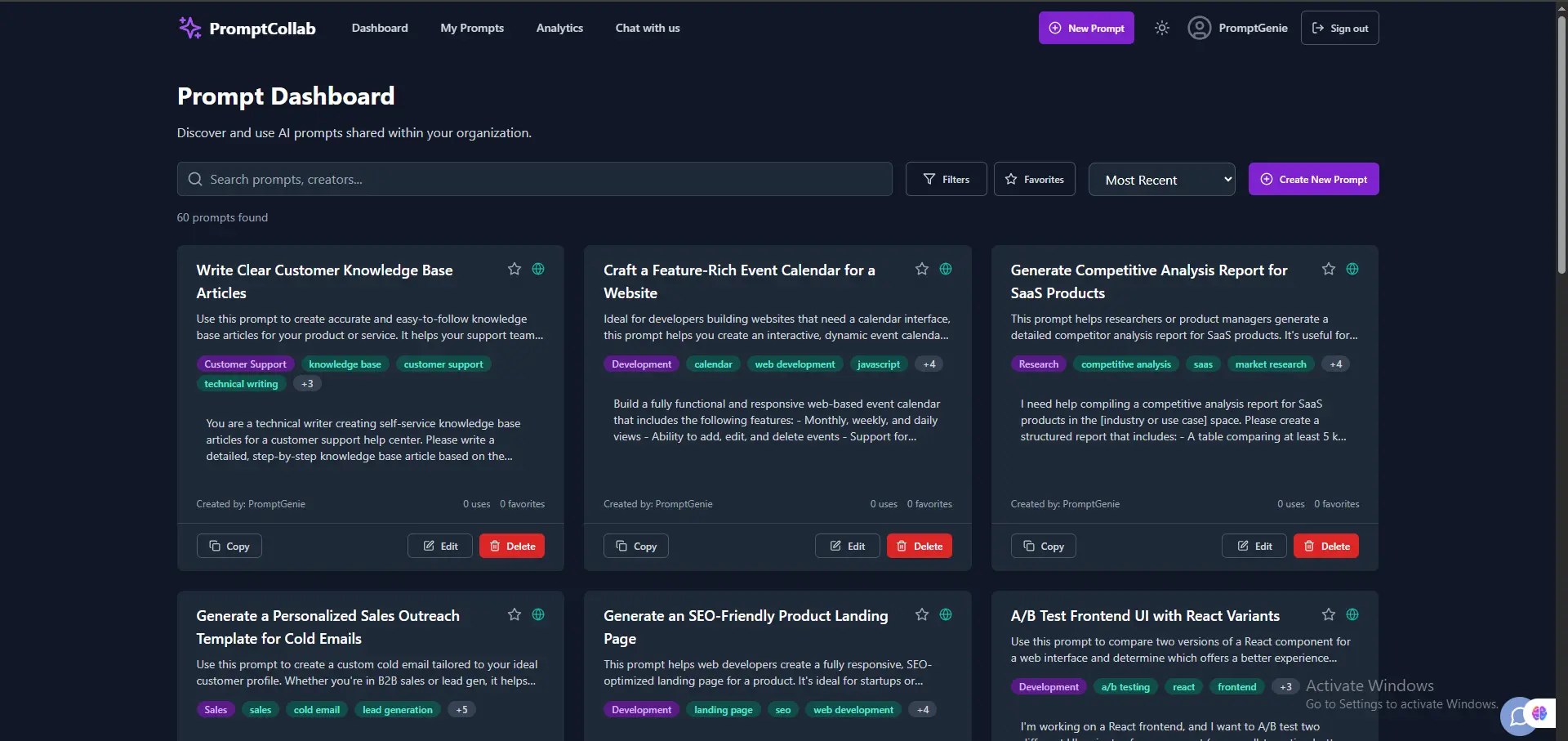Delete the Event Calendar prompt
The height and width of the screenshot is (741, 1568).
click(x=920, y=546)
